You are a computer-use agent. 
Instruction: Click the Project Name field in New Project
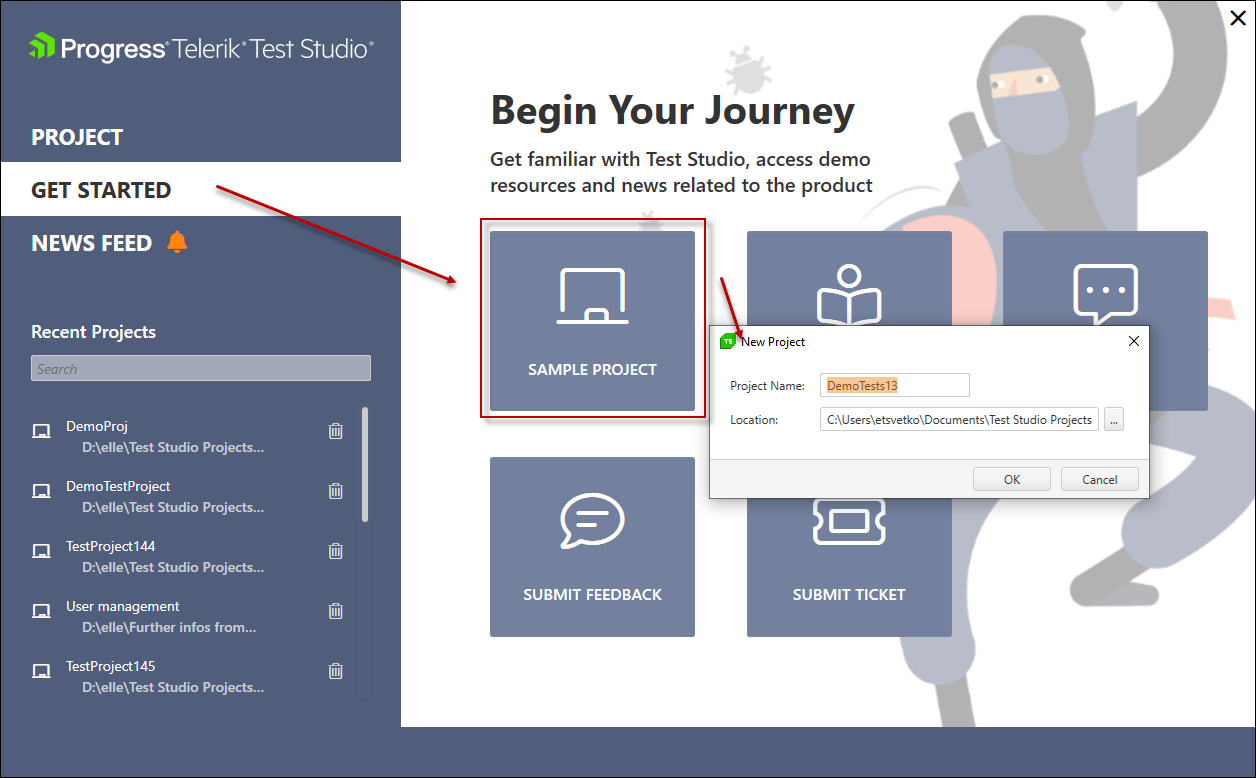tap(895, 386)
